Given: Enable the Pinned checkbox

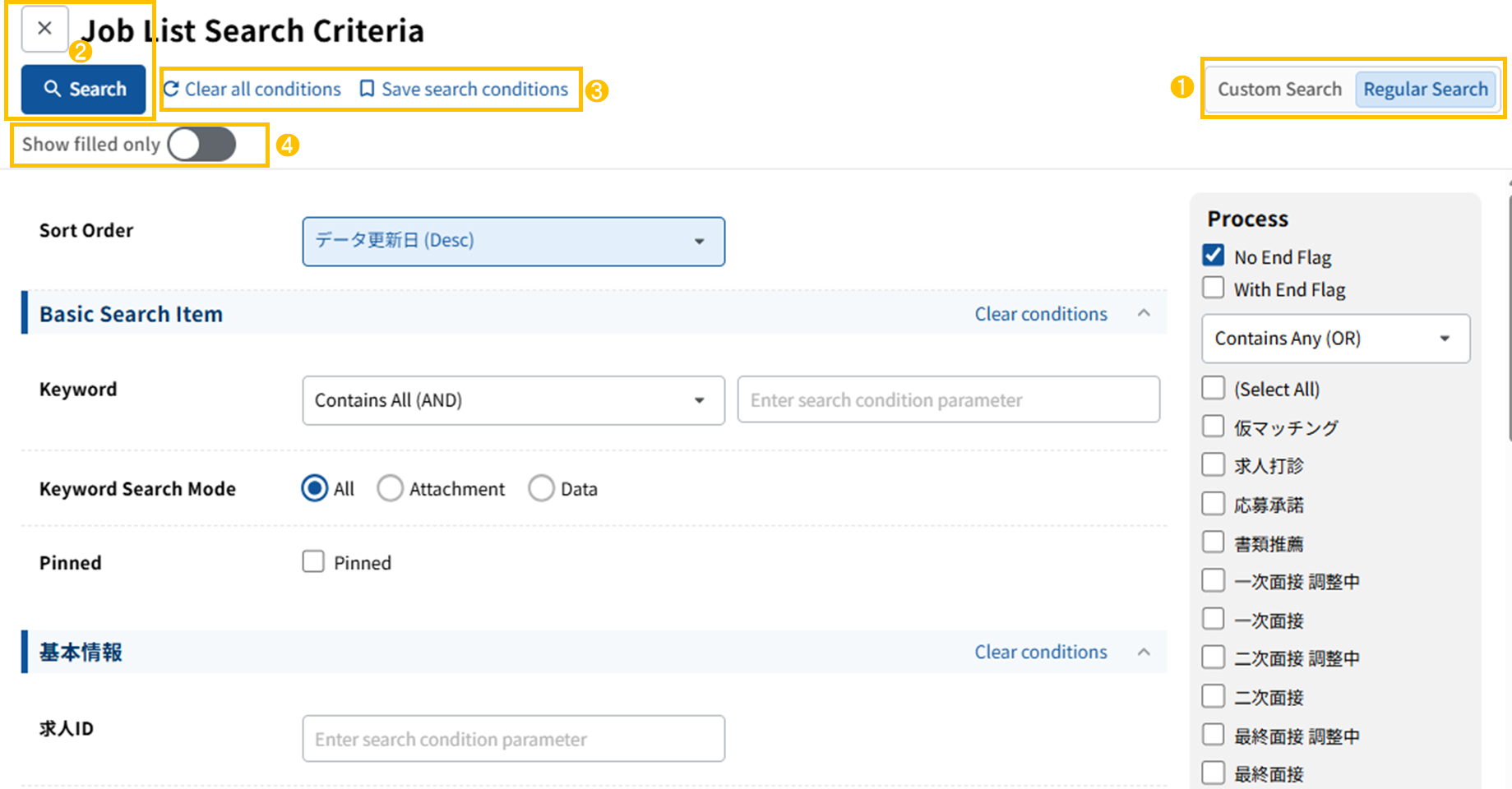Looking at the screenshot, I should pyautogui.click(x=313, y=562).
